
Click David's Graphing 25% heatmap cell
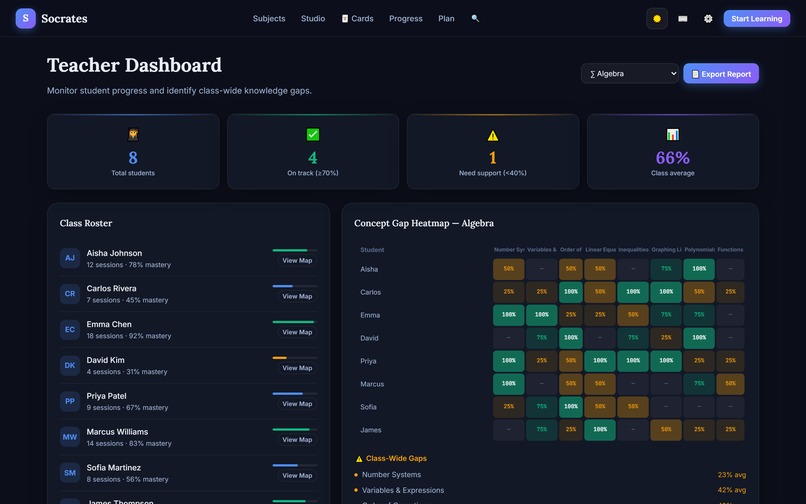(666, 338)
